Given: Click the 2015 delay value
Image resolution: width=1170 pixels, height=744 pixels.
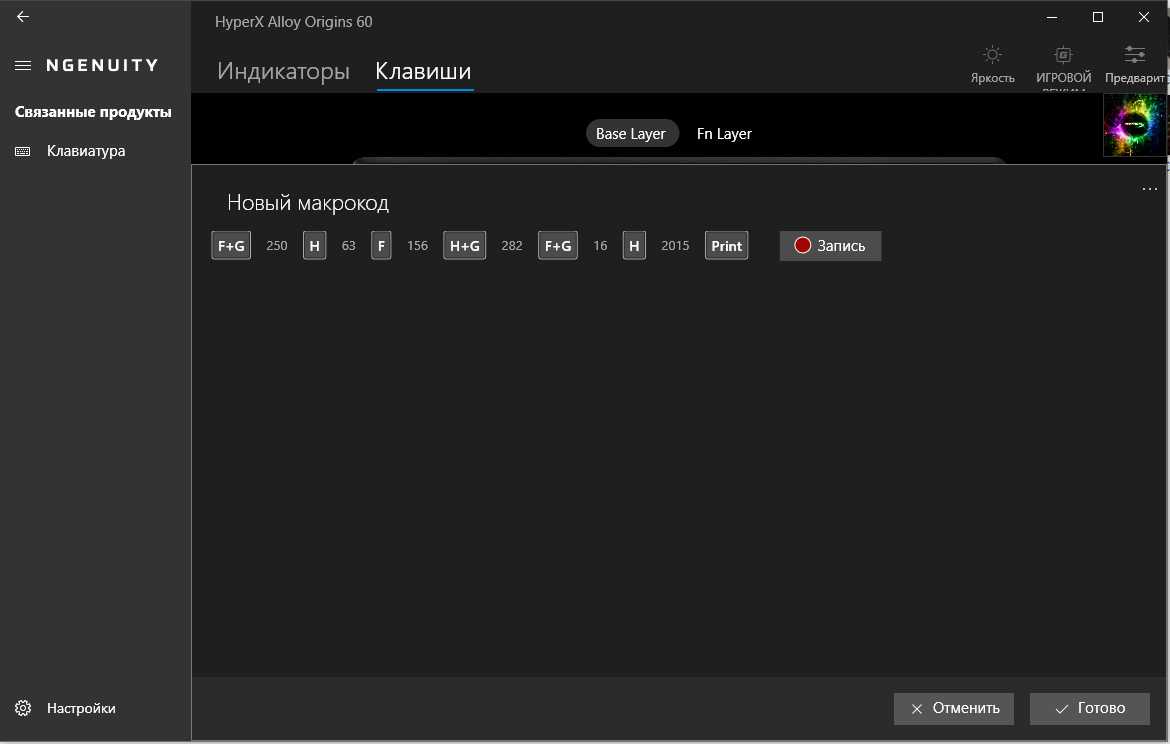Looking at the screenshot, I should tap(675, 245).
